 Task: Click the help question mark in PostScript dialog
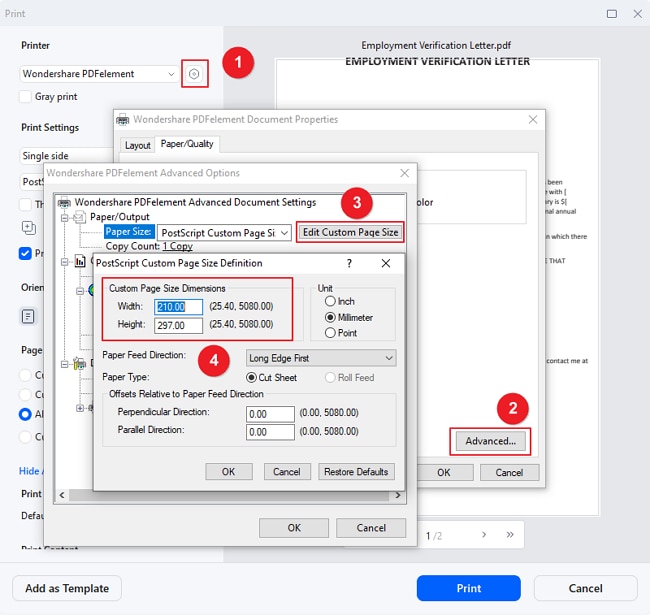click(349, 263)
